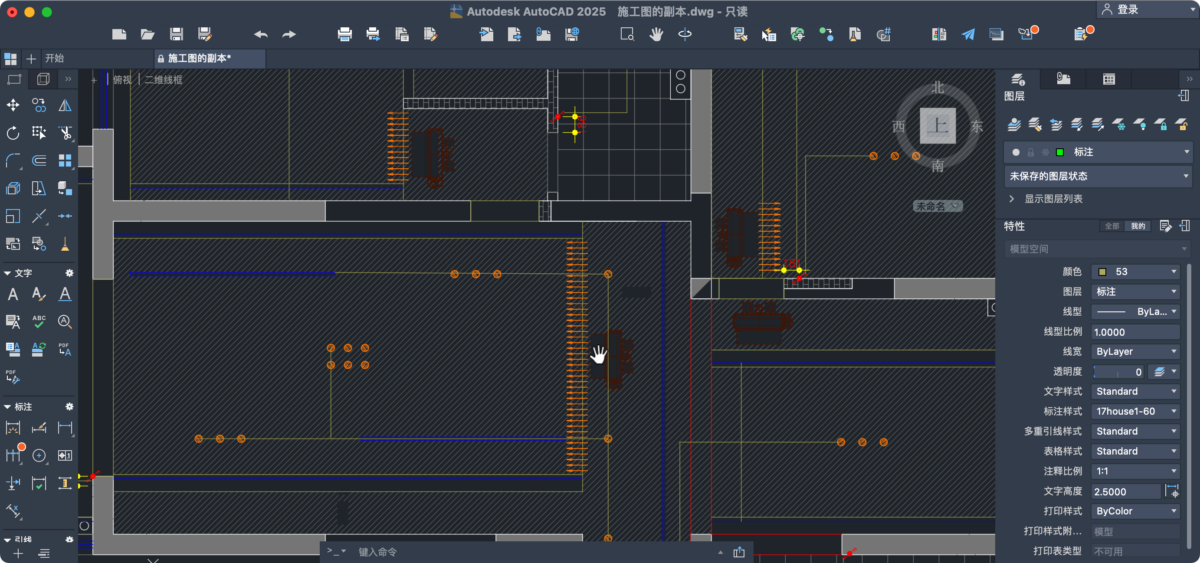Switch properties filter to 全部
Screen dimensions: 1200x563
click(x=1112, y=226)
